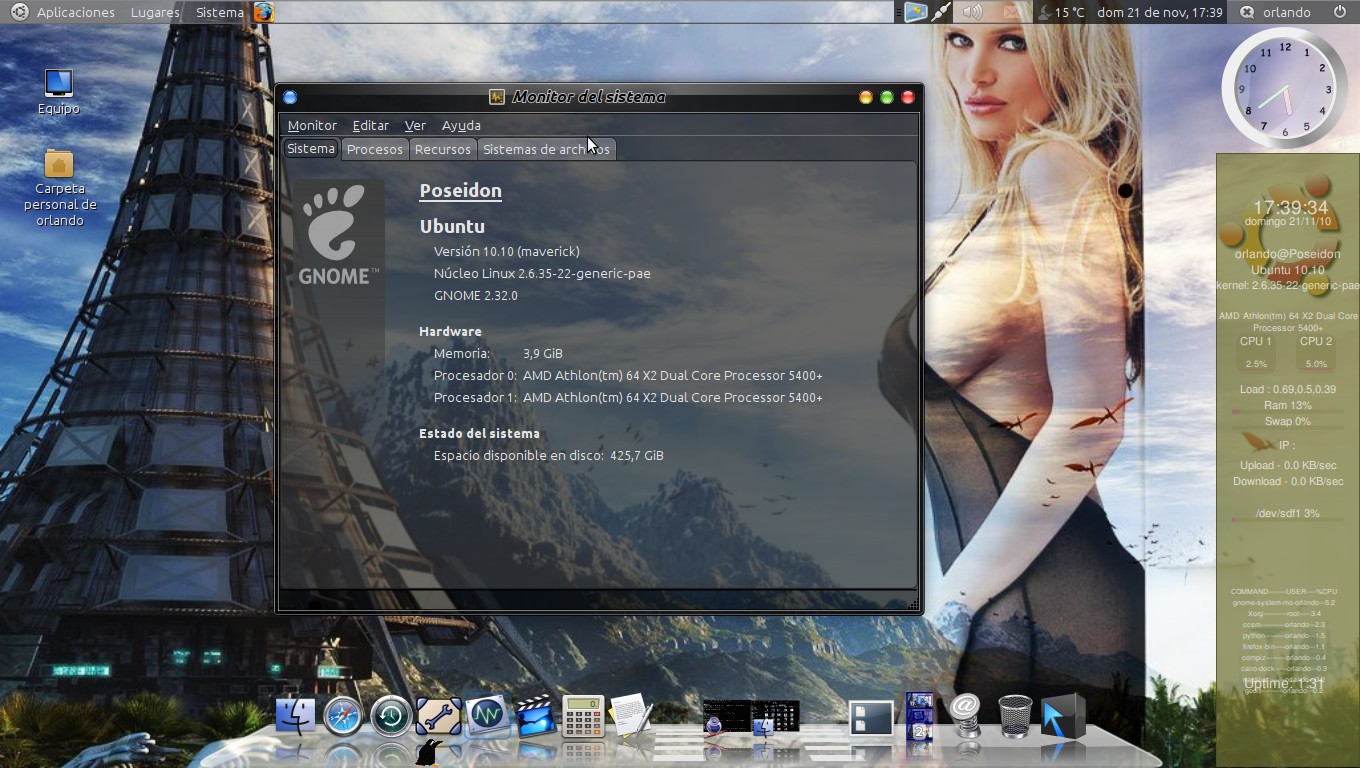1360x768 pixels.
Task: Click the network connection plug icon
Action: 942,12
